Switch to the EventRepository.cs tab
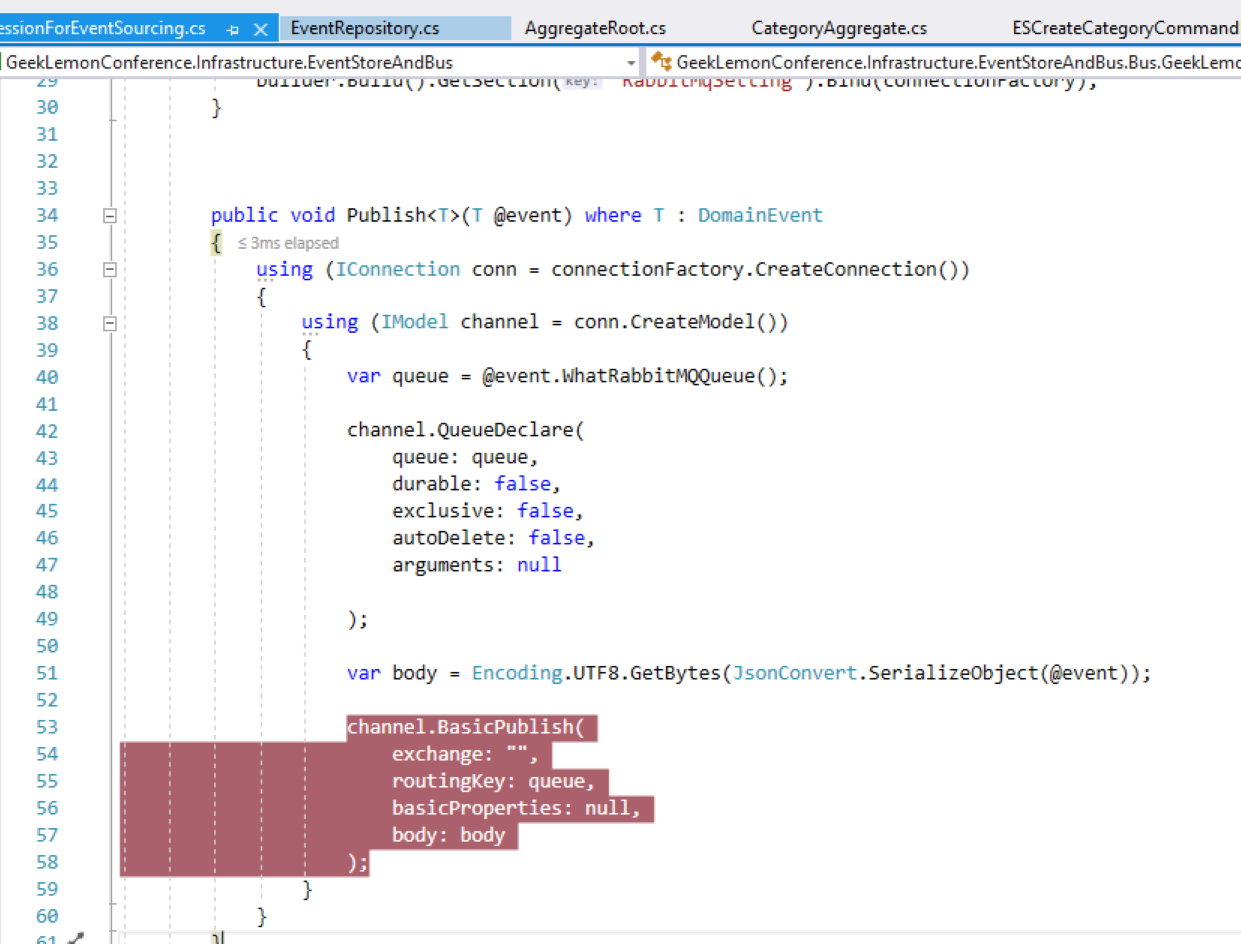1241x944 pixels. point(365,29)
